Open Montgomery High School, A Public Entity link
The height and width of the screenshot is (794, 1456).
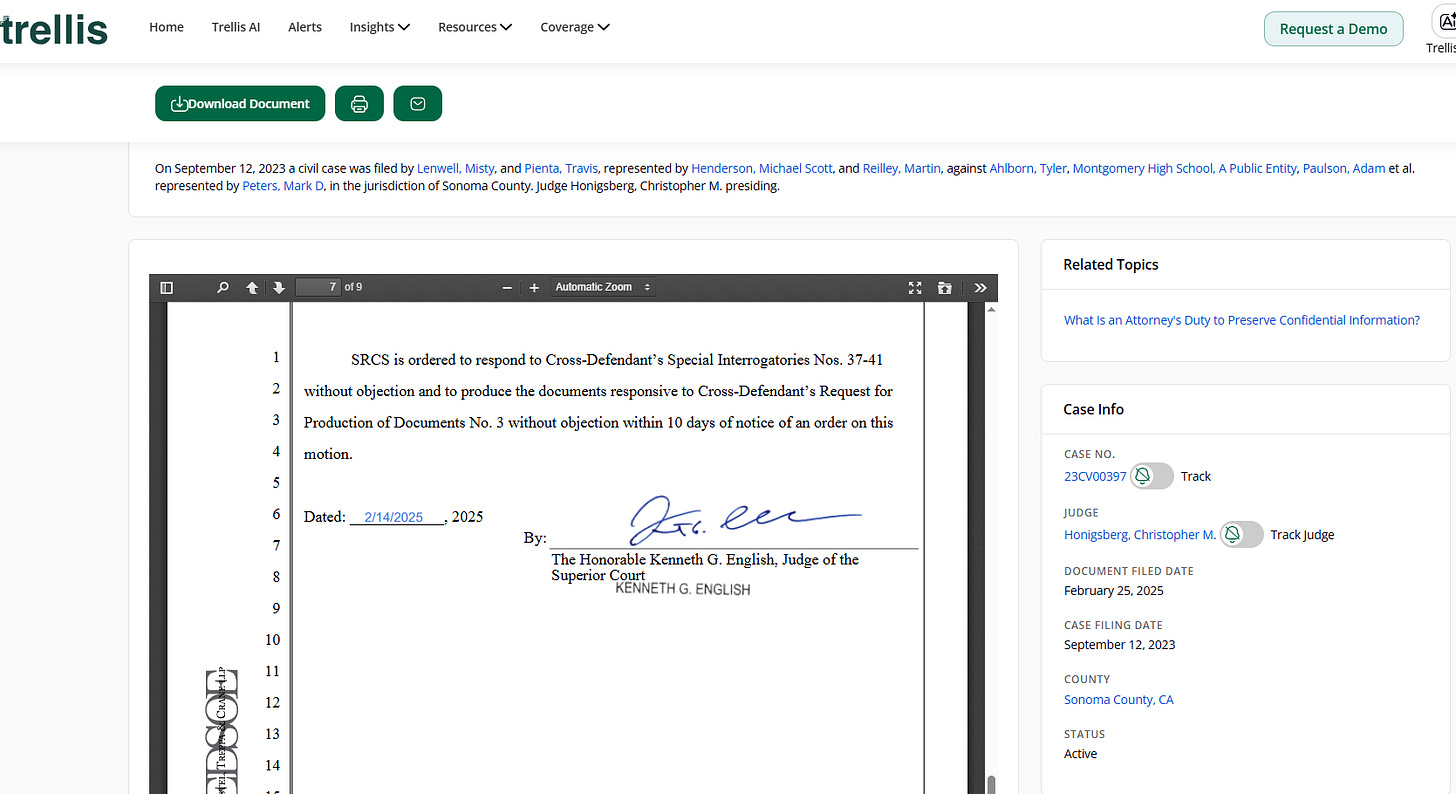point(1184,168)
